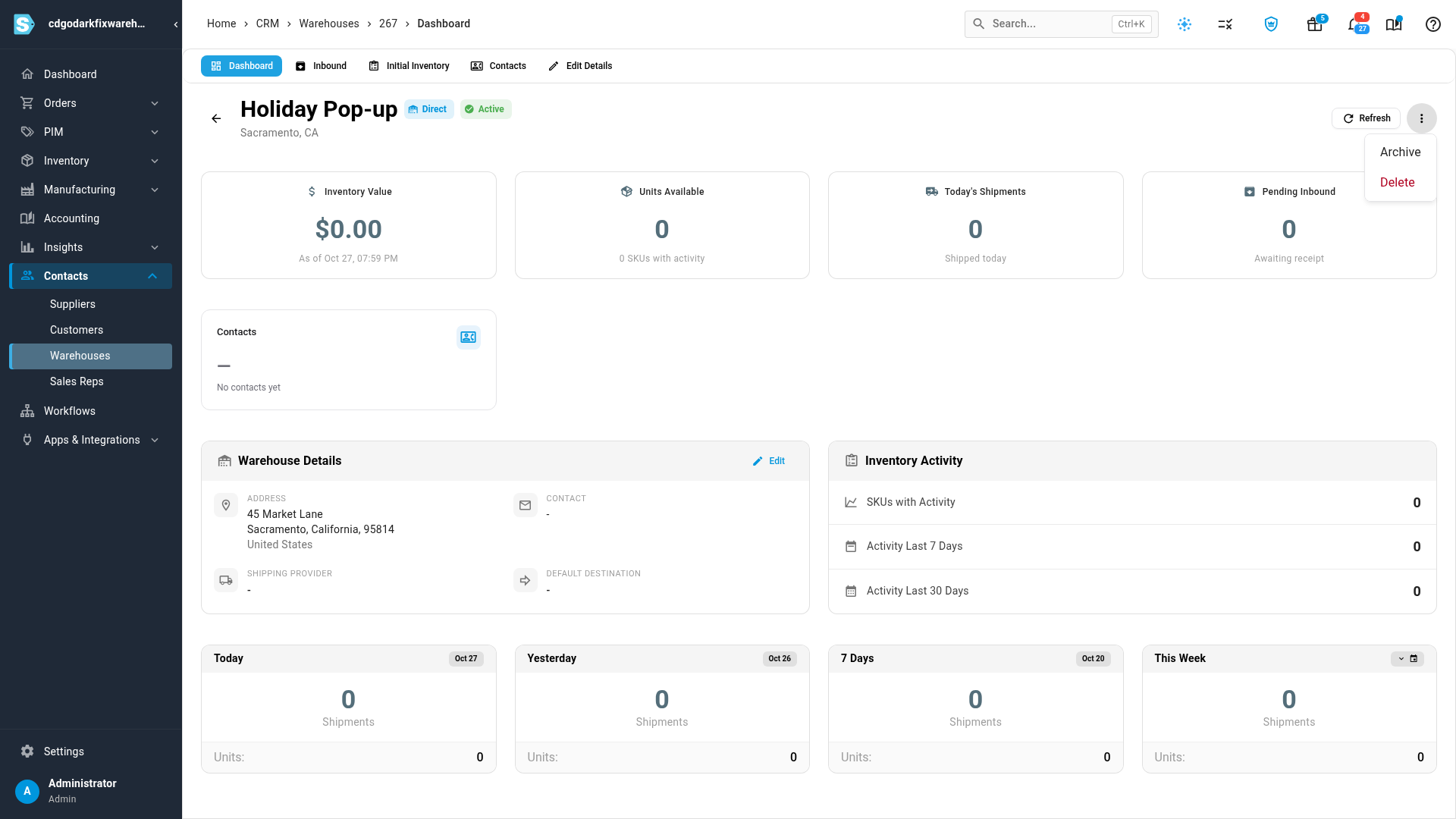Expand the PIM menu chevron
The width and height of the screenshot is (1456, 819).
pyautogui.click(x=155, y=132)
